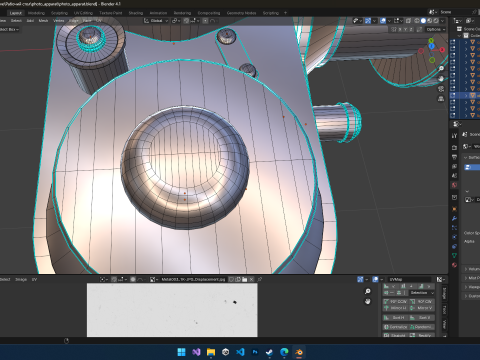The width and height of the screenshot is (480, 360).
Task: Toggle X-ray mode in viewport
Action: [408, 21]
